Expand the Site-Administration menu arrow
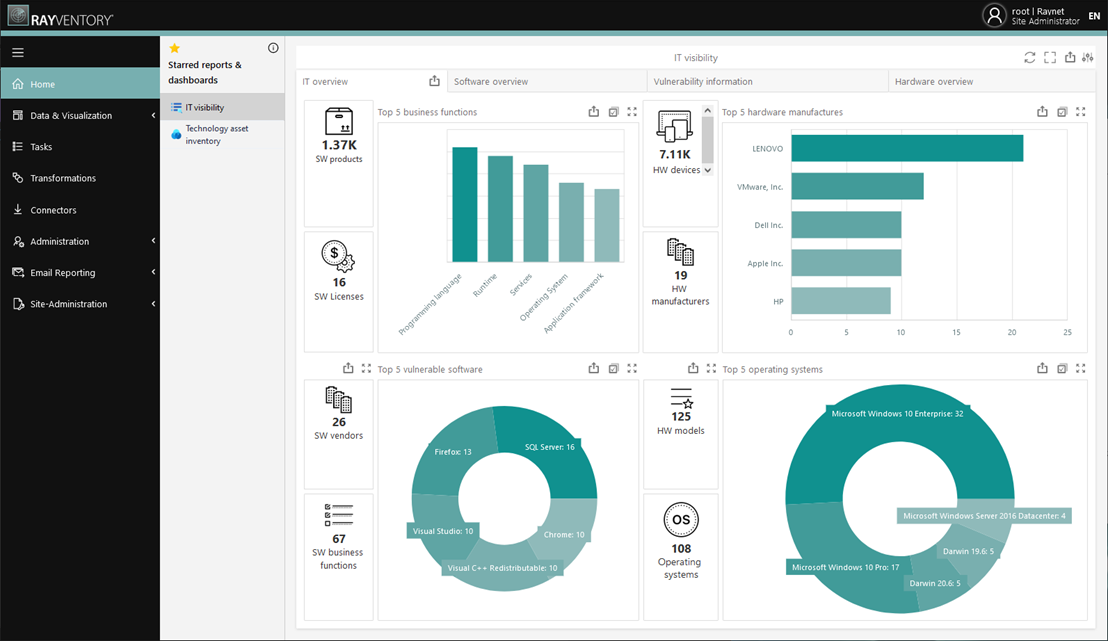 click(x=153, y=304)
